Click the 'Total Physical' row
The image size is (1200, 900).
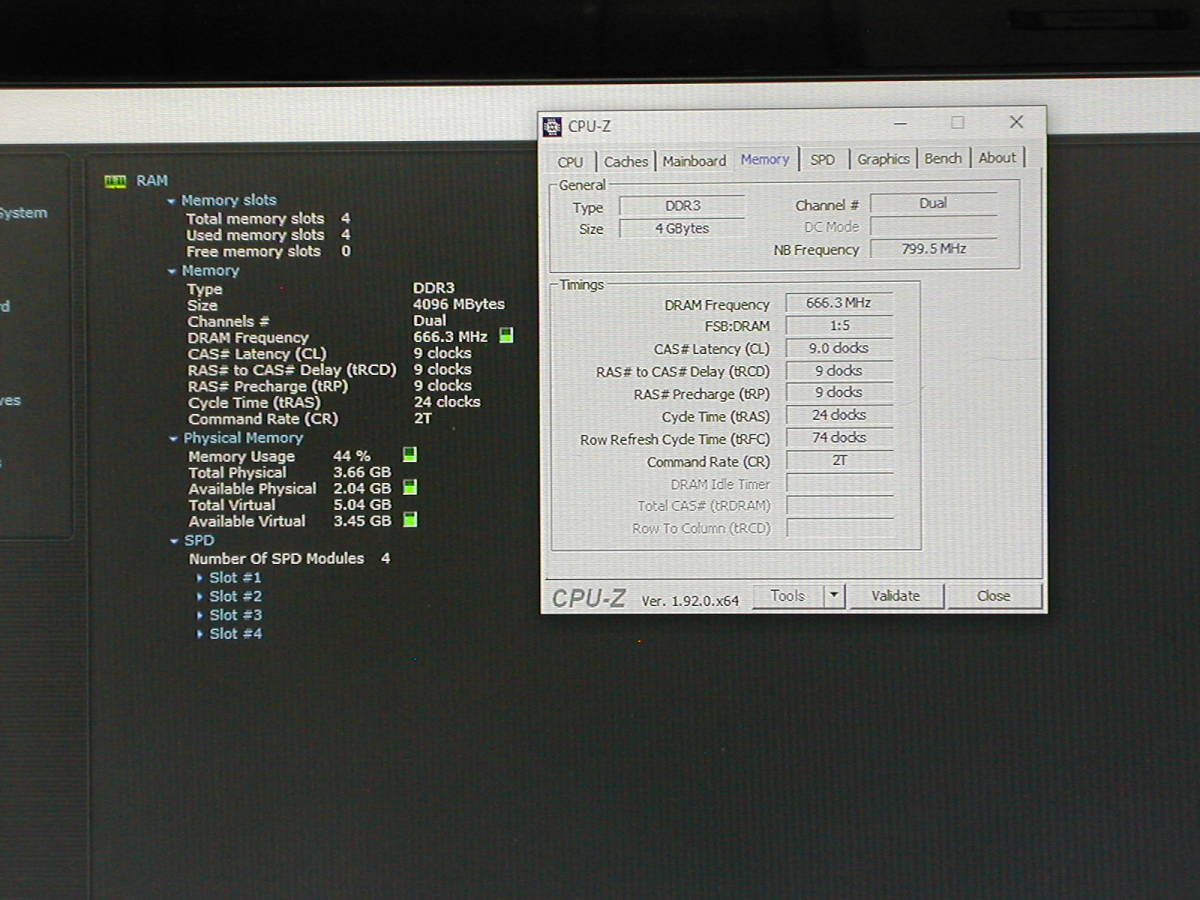290,472
